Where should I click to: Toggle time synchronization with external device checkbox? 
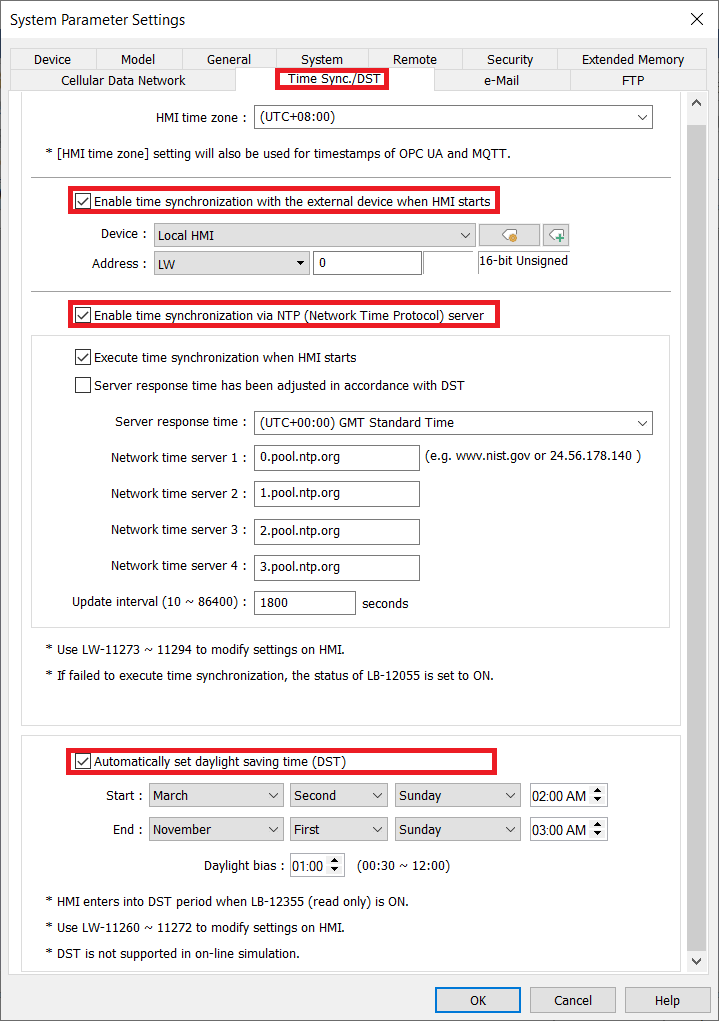pyautogui.click(x=83, y=201)
